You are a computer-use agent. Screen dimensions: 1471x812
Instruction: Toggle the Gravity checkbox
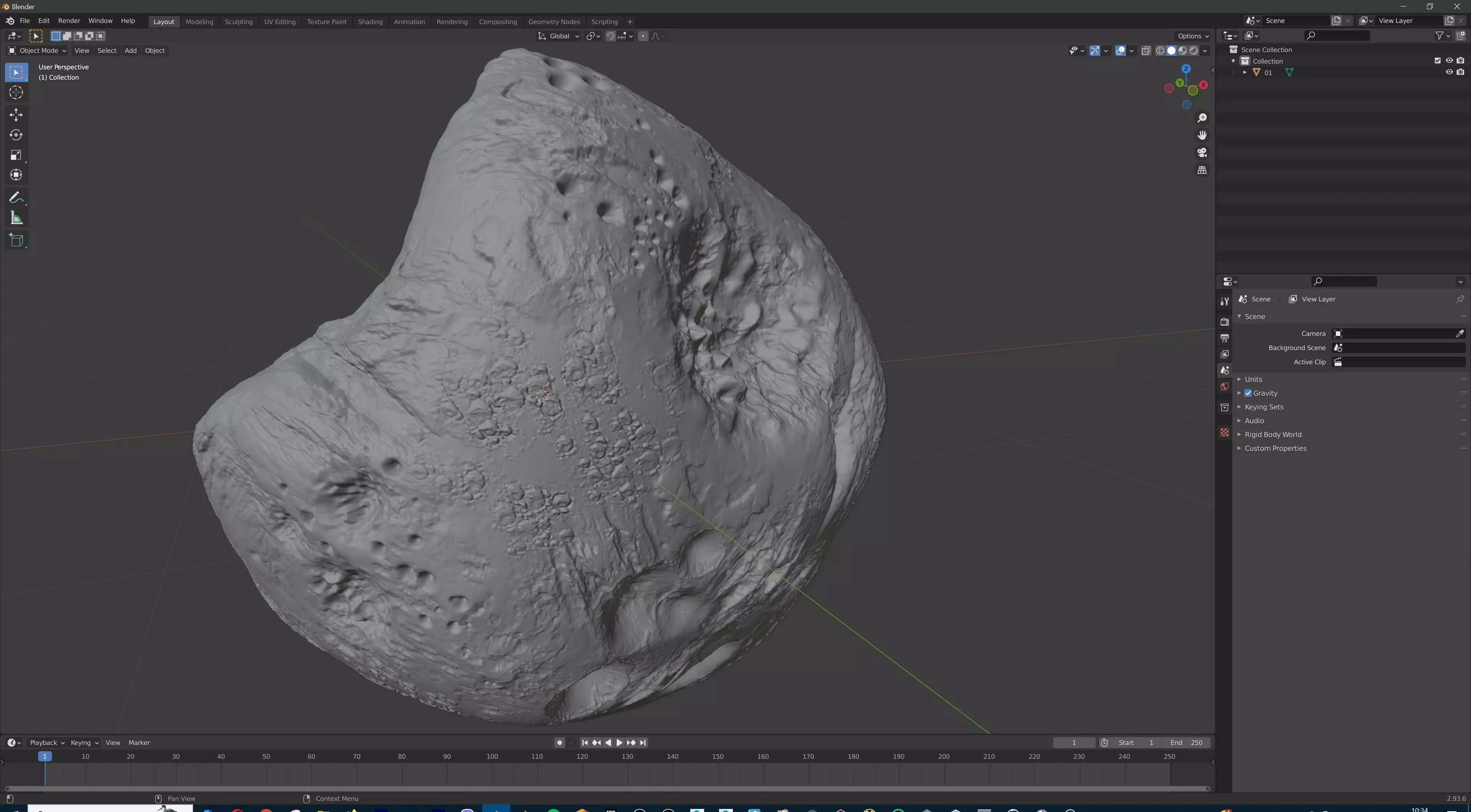tap(1248, 393)
